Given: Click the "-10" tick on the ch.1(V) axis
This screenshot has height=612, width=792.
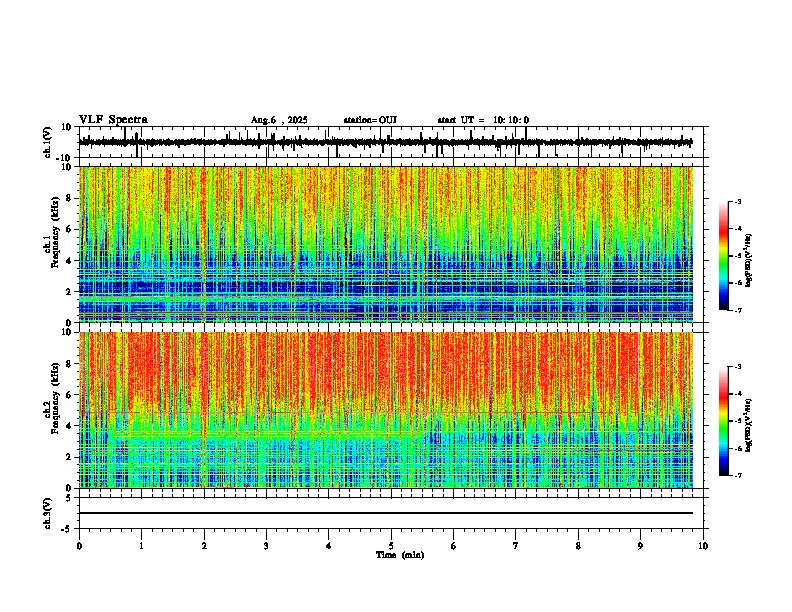Looking at the screenshot, I should point(65,158).
